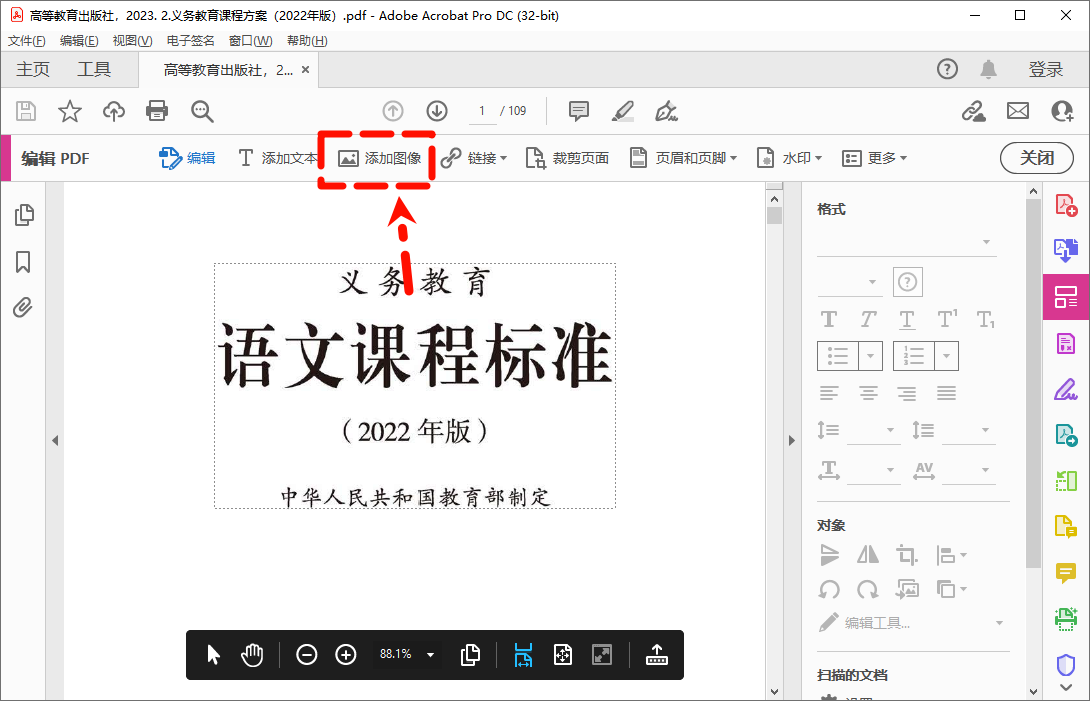Click the fit width scrolling icon
The image size is (1090, 701).
click(523, 654)
